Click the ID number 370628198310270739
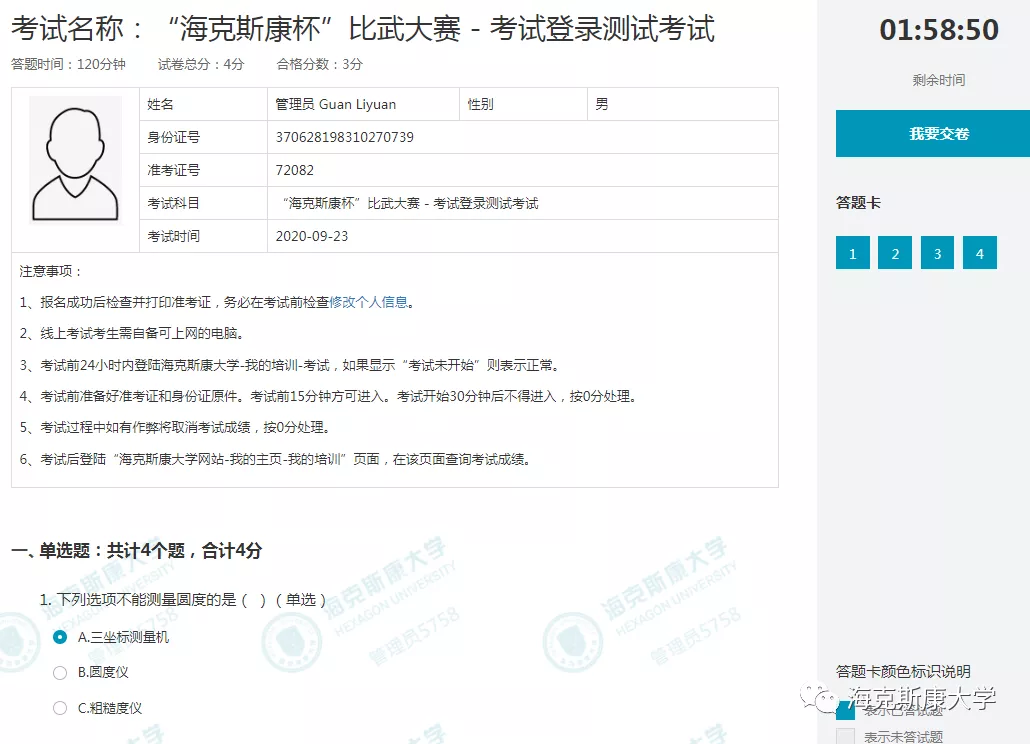Viewport: 1030px width, 744px height. 344,137
